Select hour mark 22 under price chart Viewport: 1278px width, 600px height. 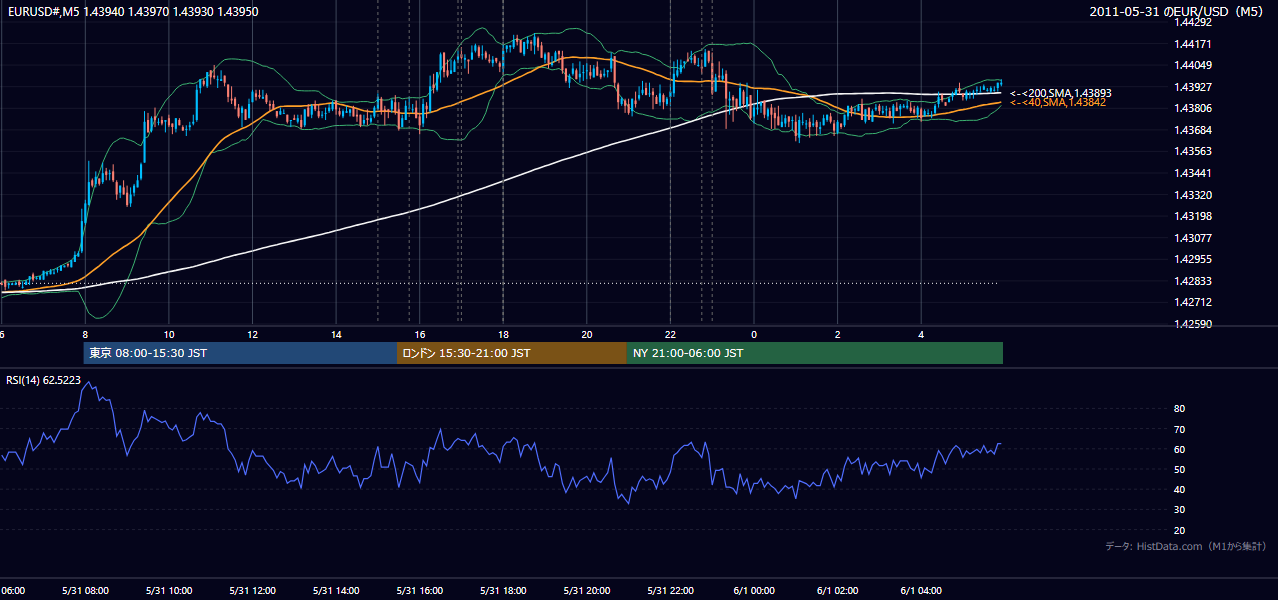670,334
